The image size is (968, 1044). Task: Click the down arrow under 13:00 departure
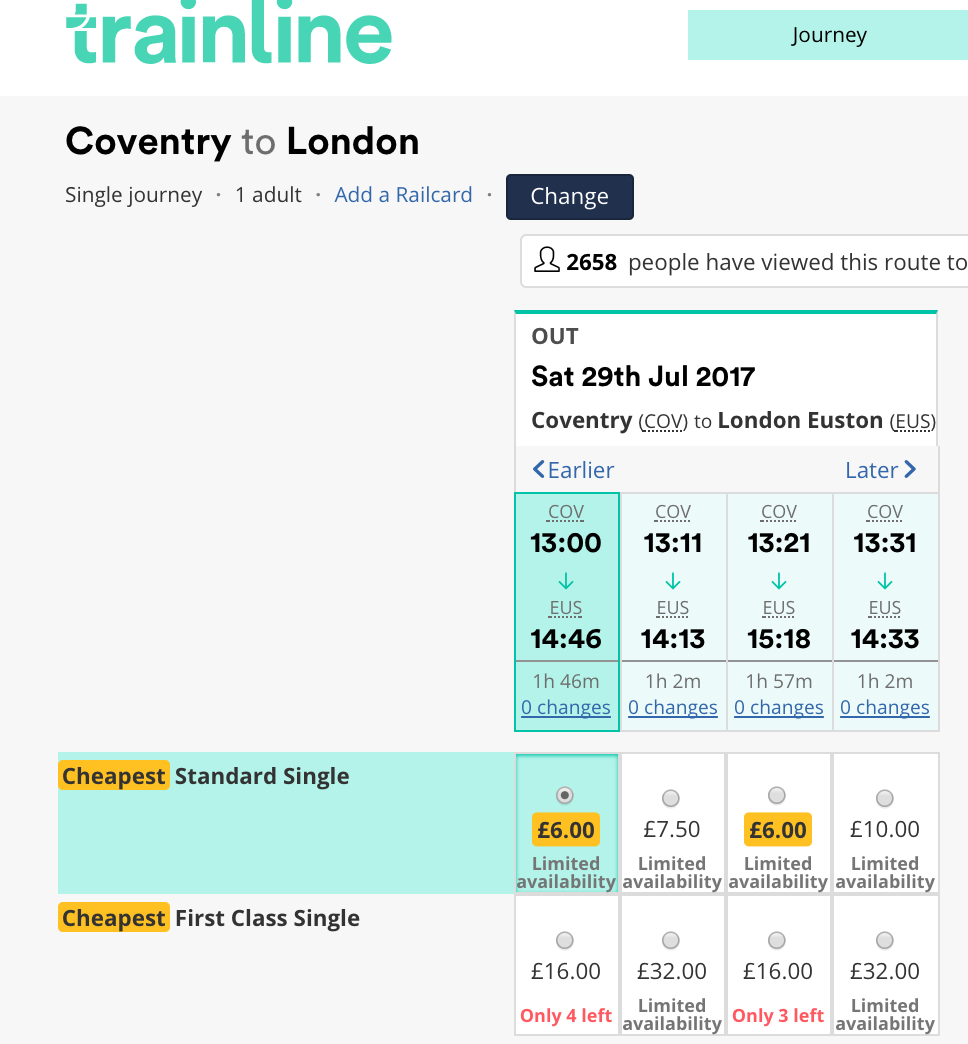(x=566, y=581)
